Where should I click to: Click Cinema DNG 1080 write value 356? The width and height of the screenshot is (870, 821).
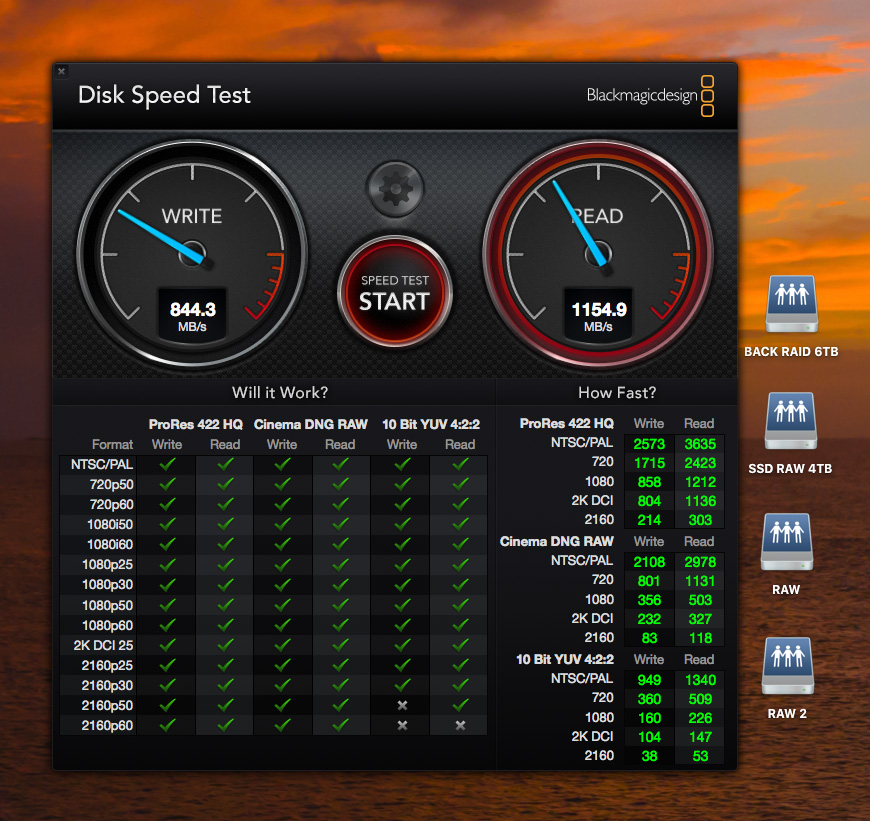pos(649,600)
